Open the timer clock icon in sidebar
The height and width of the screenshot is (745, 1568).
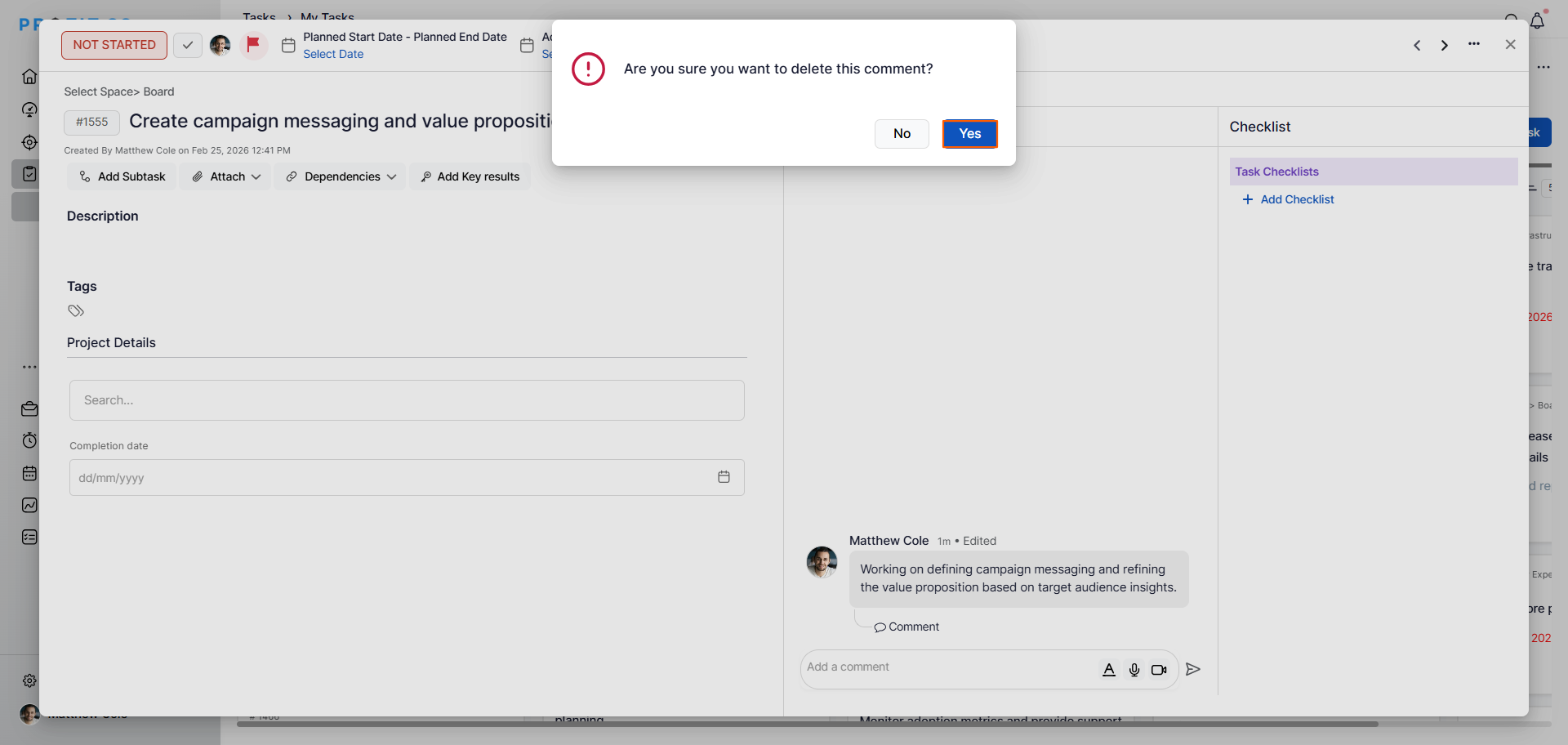(x=29, y=440)
